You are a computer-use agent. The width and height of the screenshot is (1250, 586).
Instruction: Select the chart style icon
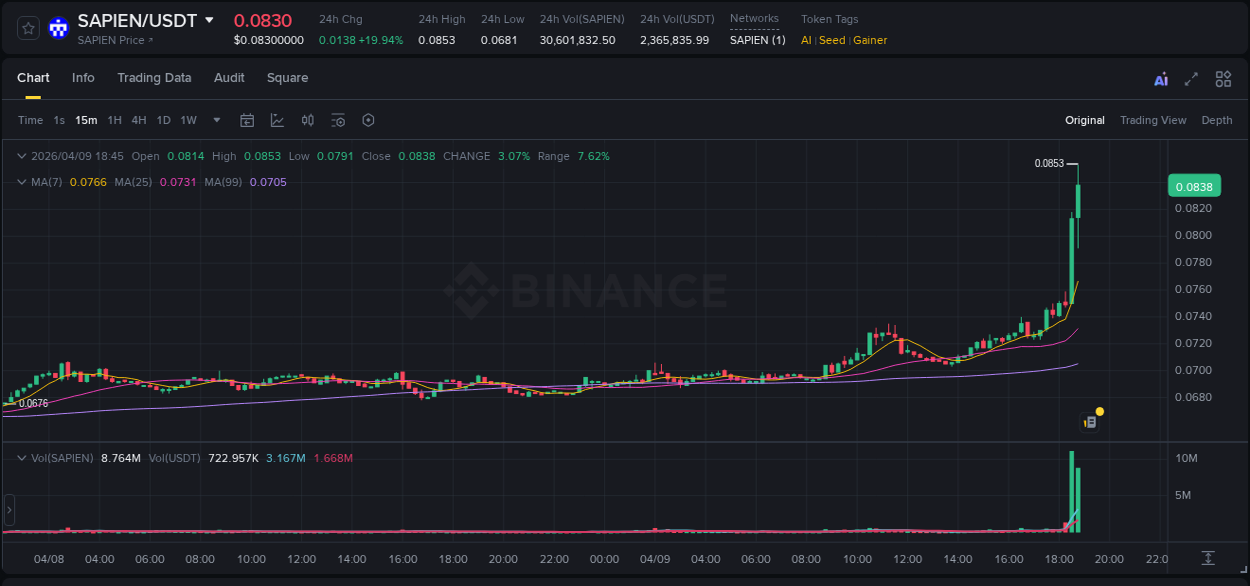tap(277, 120)
